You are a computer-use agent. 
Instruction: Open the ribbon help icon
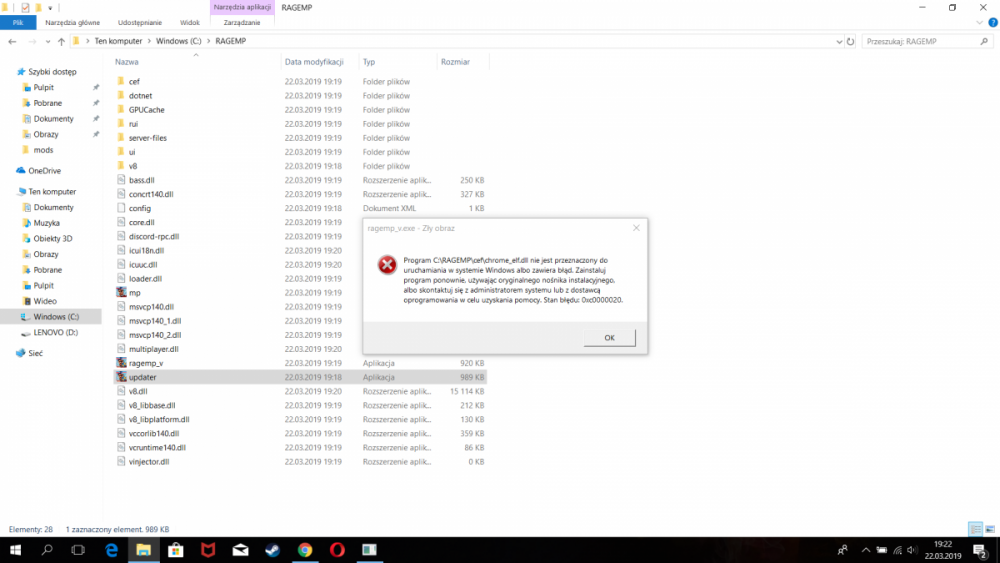pos(993,22)
